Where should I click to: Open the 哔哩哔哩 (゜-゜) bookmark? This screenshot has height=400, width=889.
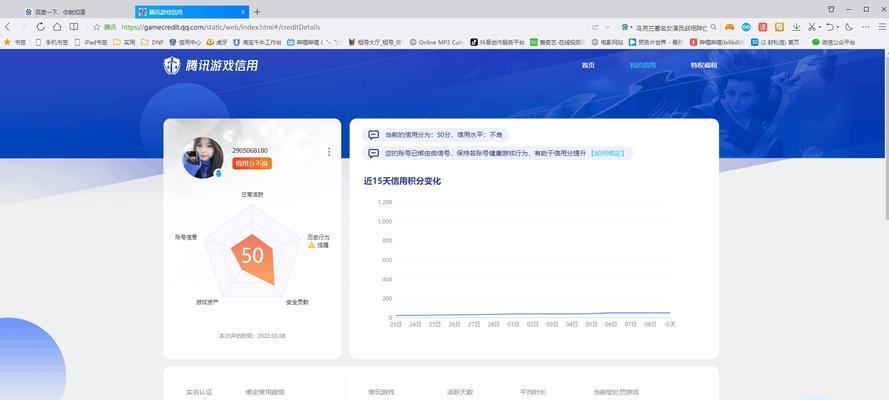pyautogui.click(x=315, y=42)
